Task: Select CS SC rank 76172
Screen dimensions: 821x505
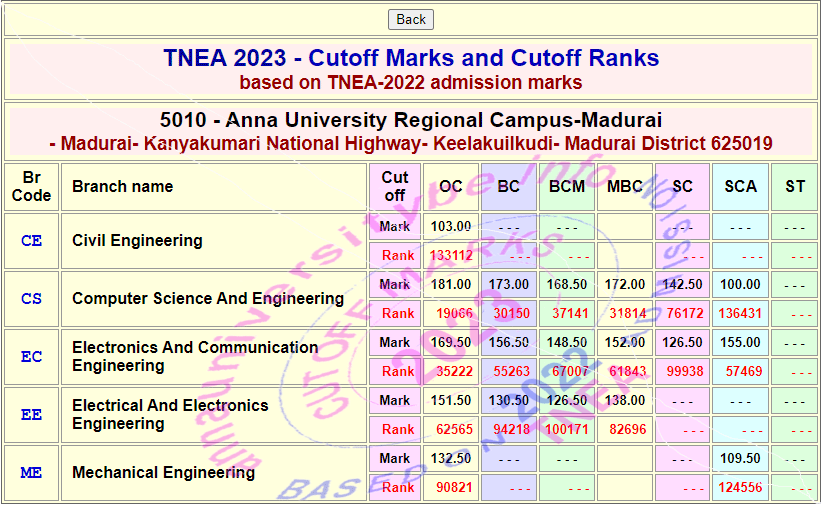Action: coord(685,313)
